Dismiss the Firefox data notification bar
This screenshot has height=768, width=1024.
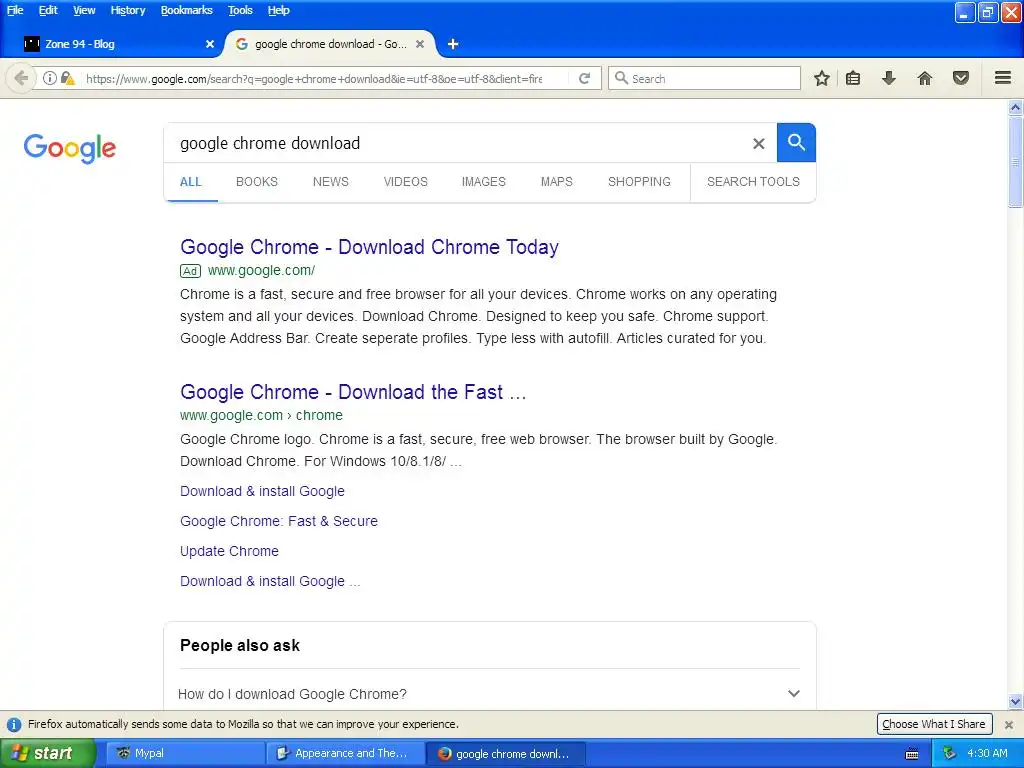(1009, 724)
